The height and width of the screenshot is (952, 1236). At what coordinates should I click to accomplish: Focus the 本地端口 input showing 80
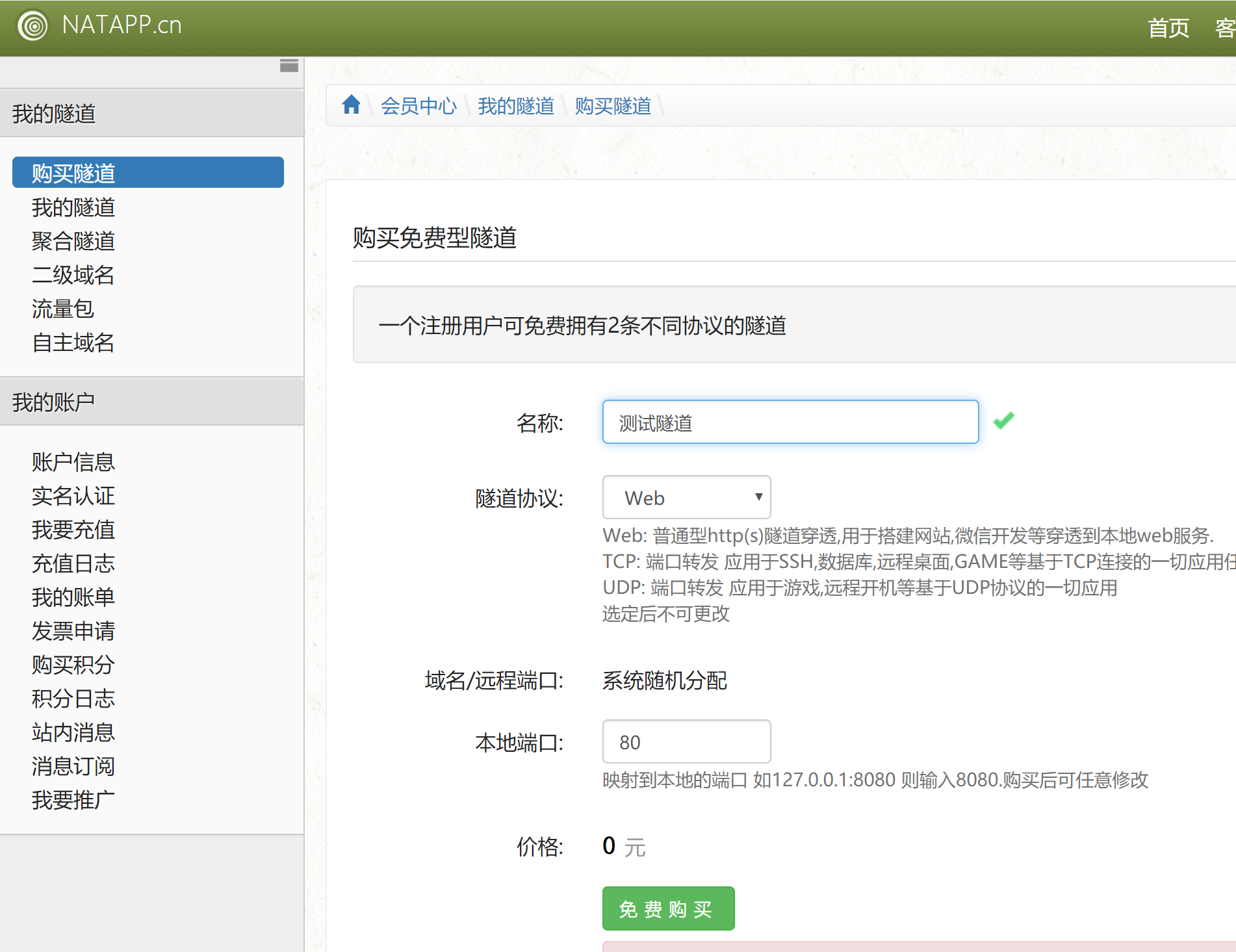coord(686,741)
